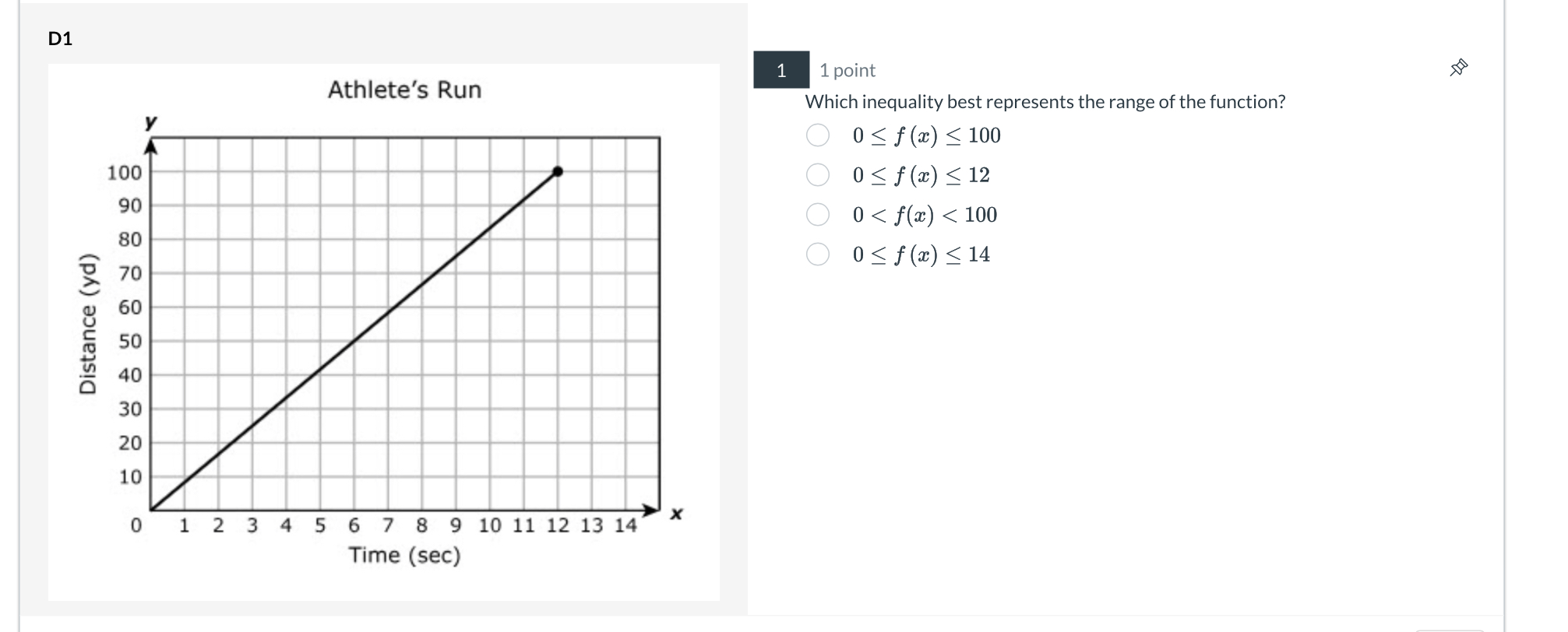Click the answer text '0 ≤ f(x) ≤ 12'
This screenshot has width=1568, height=632.
pyautogui.click(x=921, y=175)
